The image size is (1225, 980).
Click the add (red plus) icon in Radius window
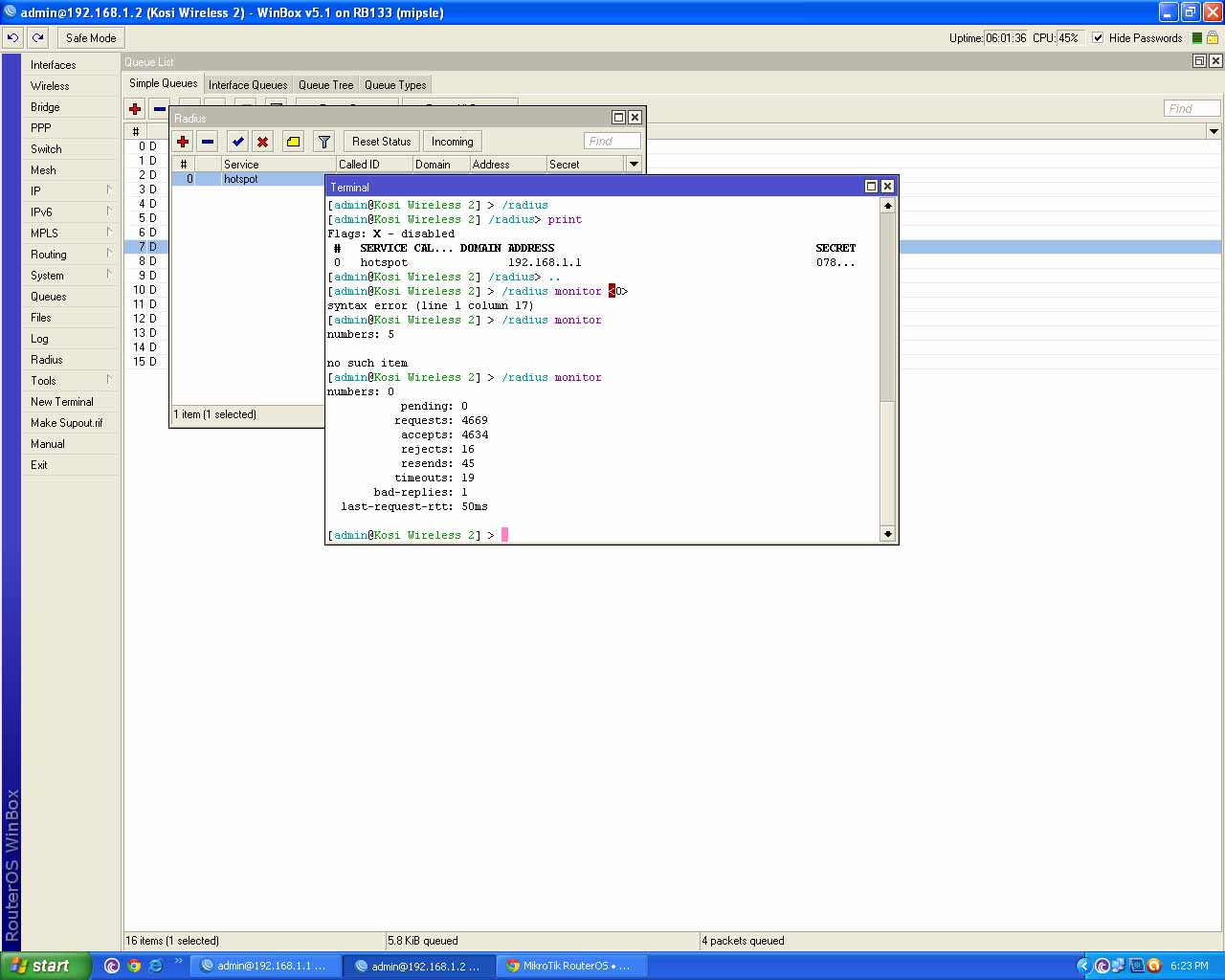click(183, 142)
